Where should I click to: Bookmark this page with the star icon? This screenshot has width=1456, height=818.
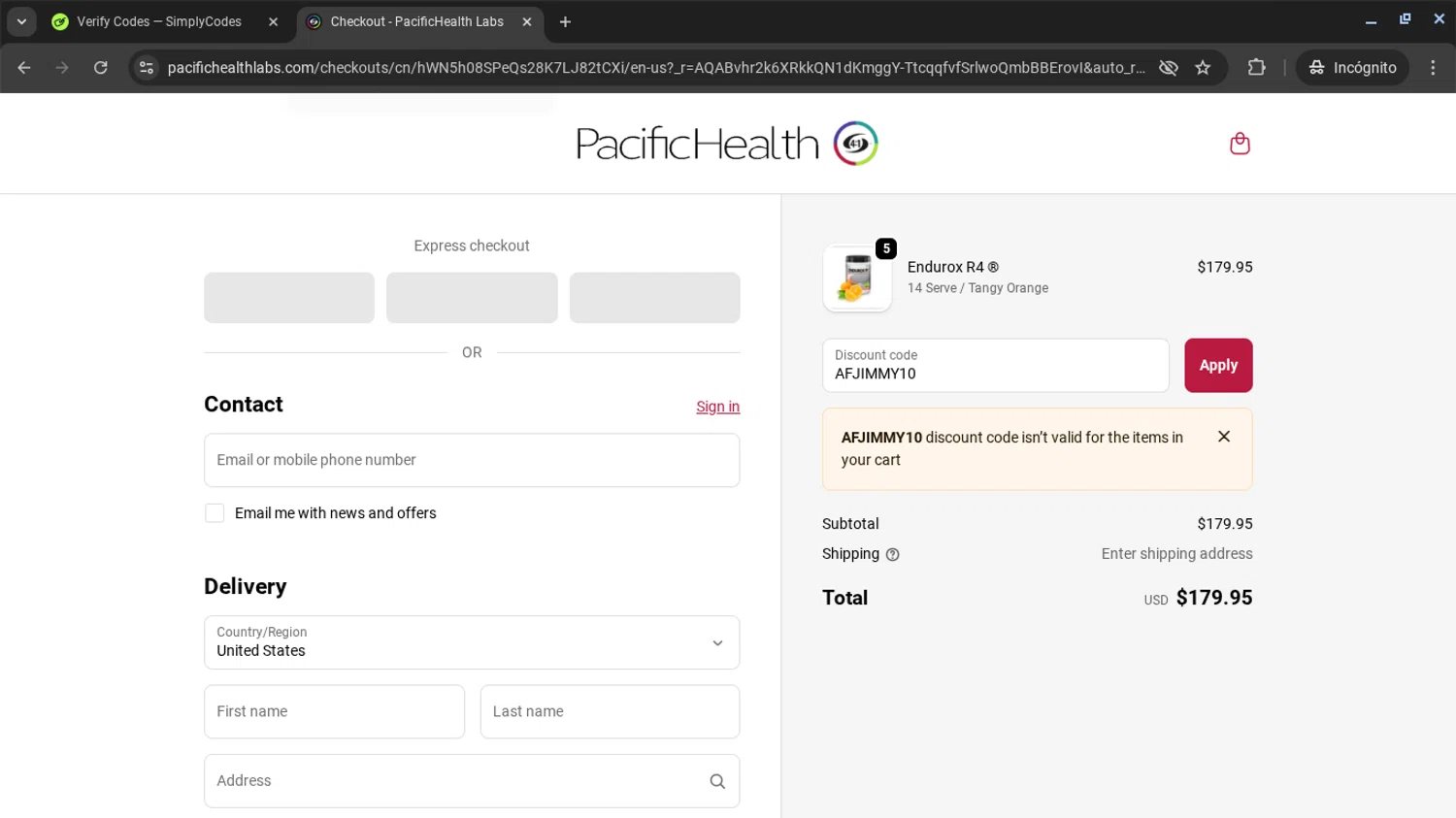1203,68
